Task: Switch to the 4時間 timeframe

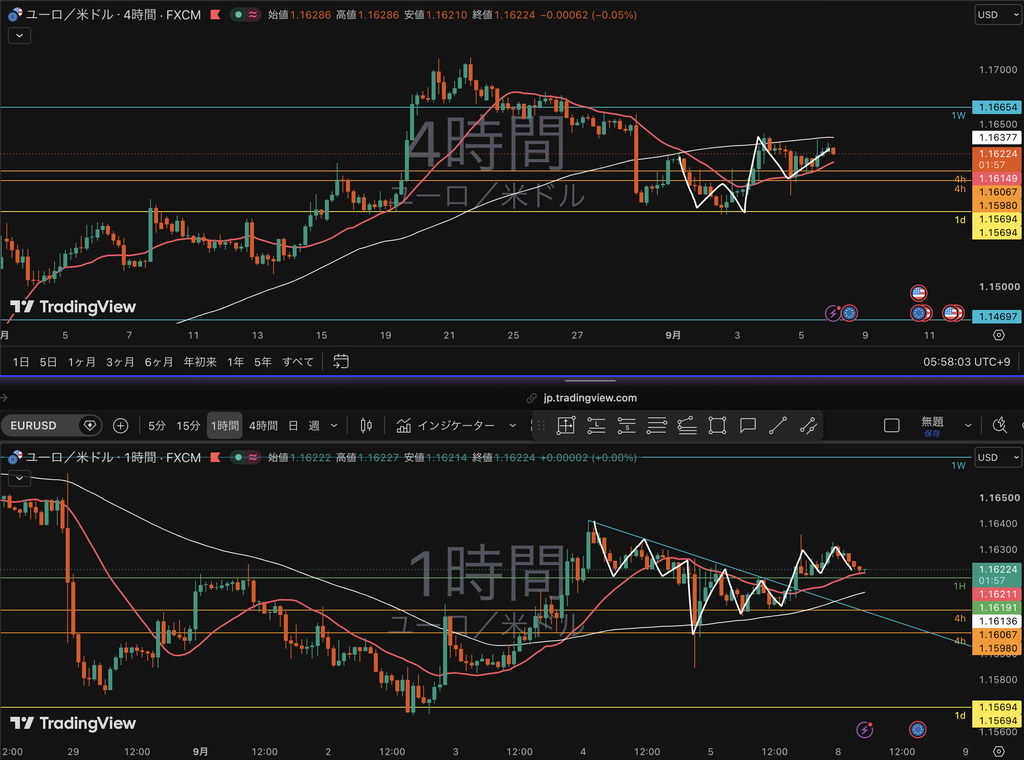Action: click(x=263, y=426)
